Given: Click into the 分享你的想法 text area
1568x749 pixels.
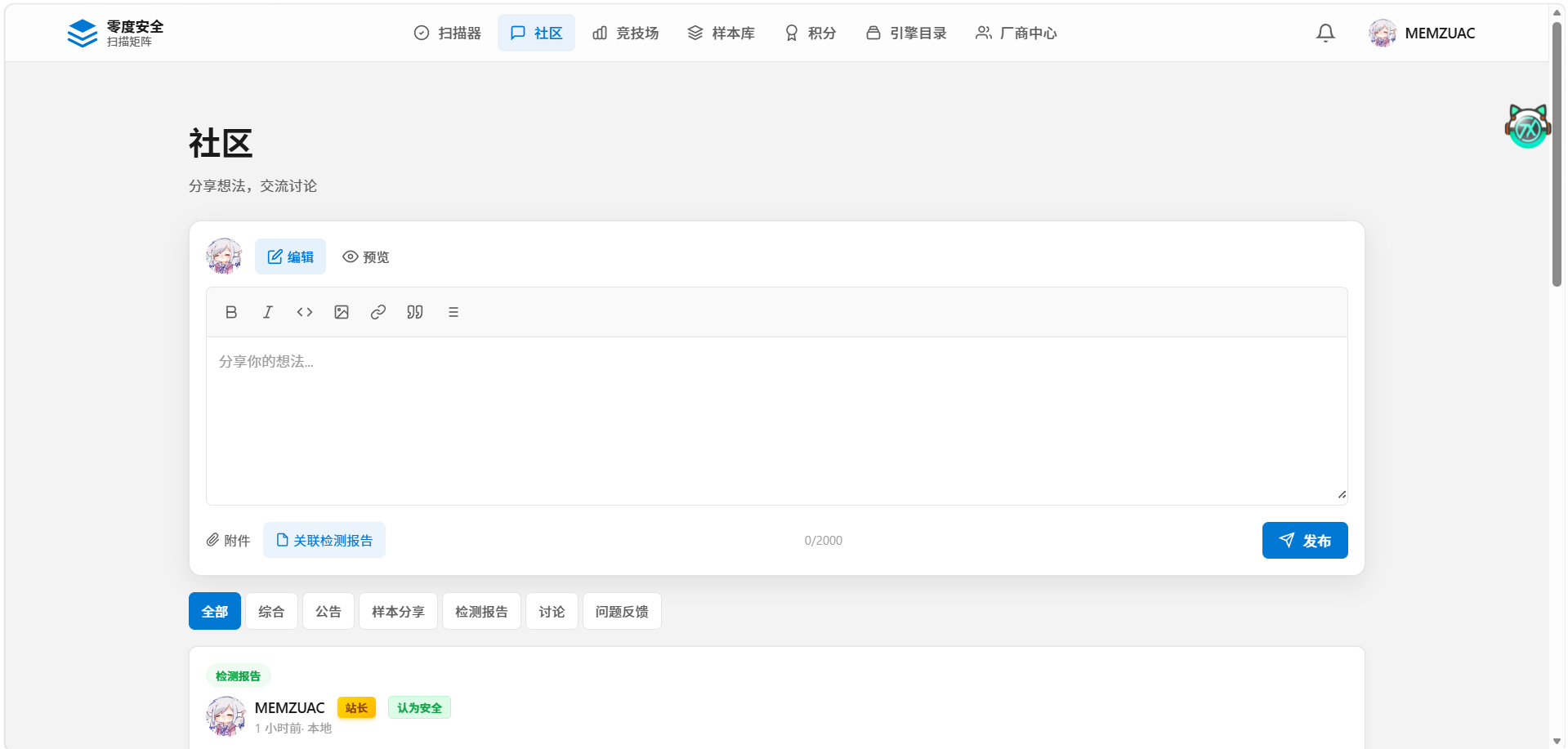Looking at the screenshot, I should 776,421.
